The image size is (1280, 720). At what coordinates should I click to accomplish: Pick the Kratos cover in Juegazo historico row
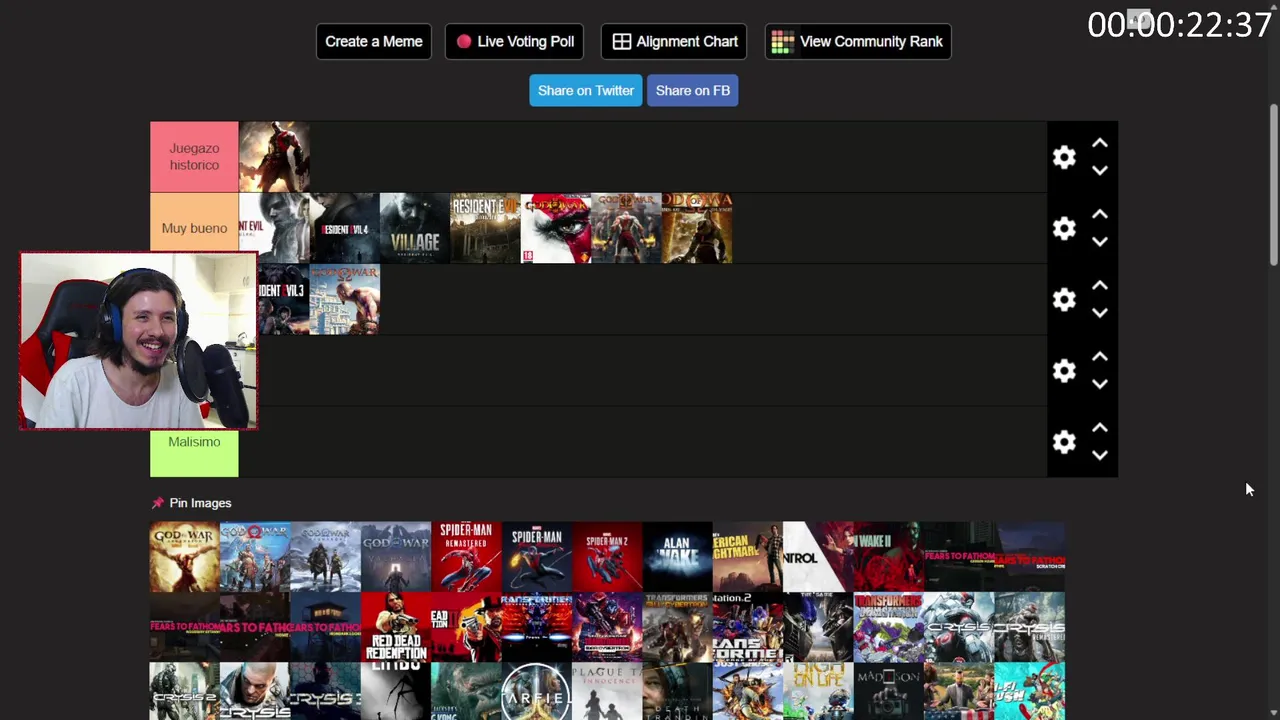[274, 157]
